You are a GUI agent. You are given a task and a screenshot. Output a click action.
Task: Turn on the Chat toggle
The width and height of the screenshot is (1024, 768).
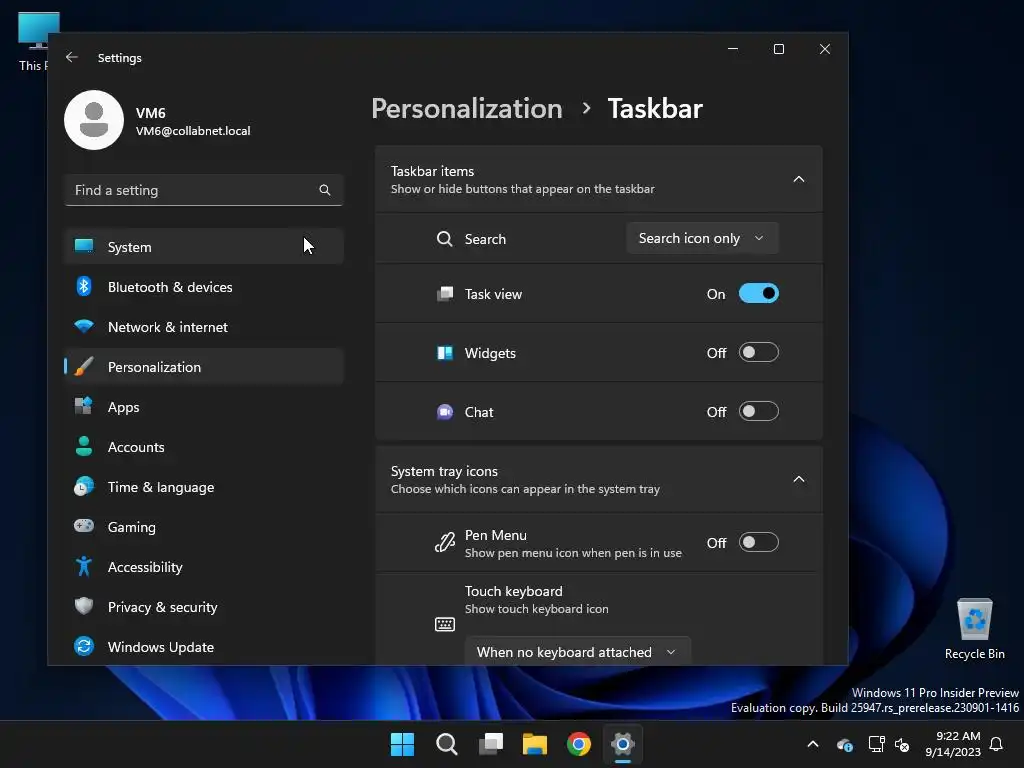[759, 411]
